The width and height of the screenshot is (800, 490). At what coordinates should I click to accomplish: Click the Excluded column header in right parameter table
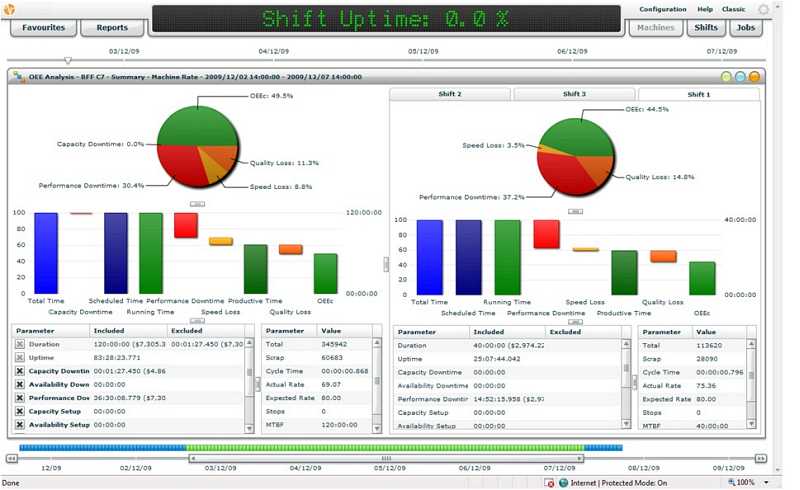[x=584, y=332]
